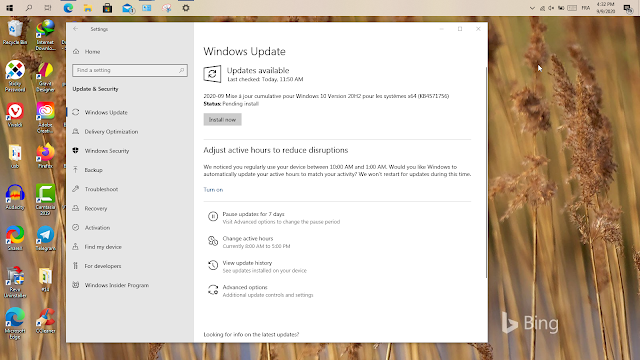
Task: Select Internet Download Manager desktop shortcut
Action: (x=45, y=35)
